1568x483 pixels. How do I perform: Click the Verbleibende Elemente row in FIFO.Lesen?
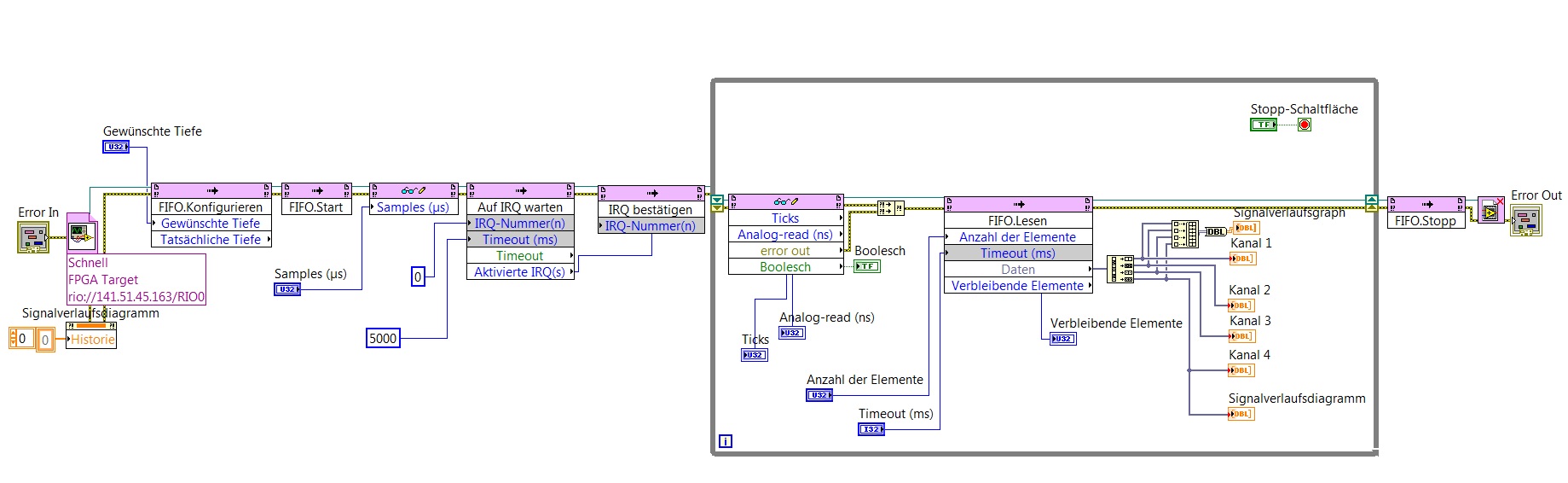pyautogui.click(x=1018, y=286)
